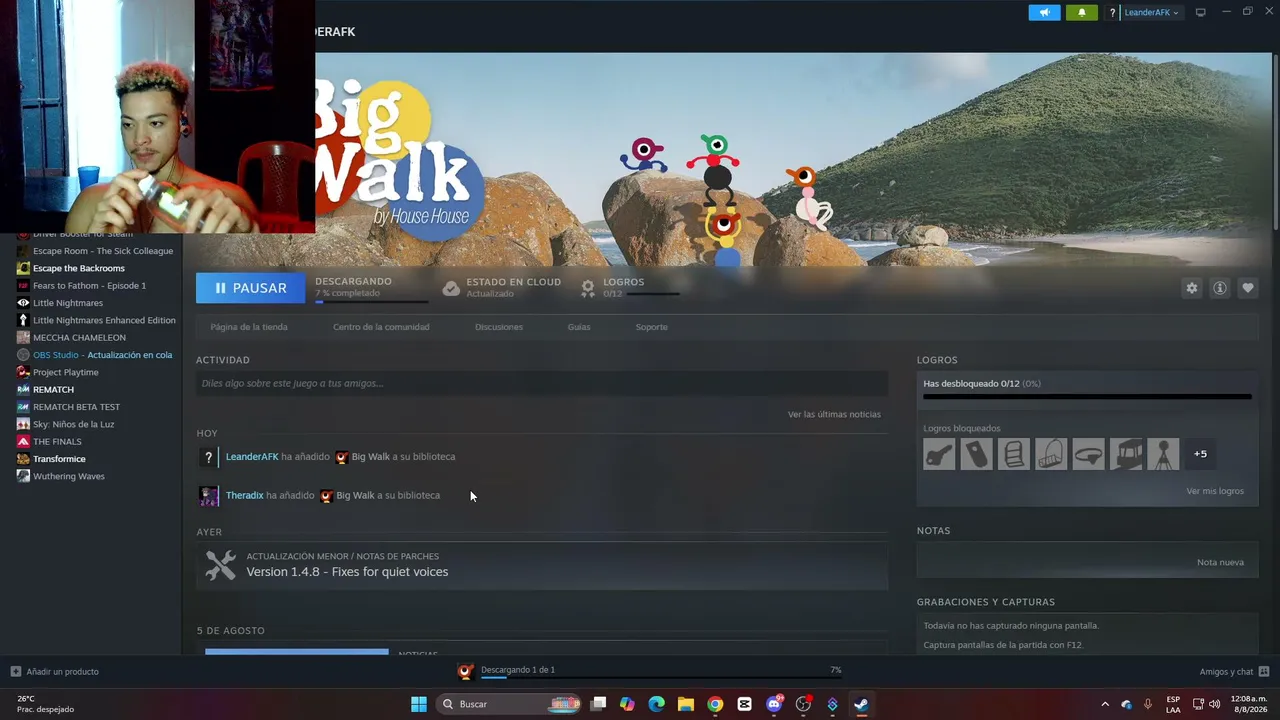
Task: Select Transformice in library
Action: click(x=59, y=459)
